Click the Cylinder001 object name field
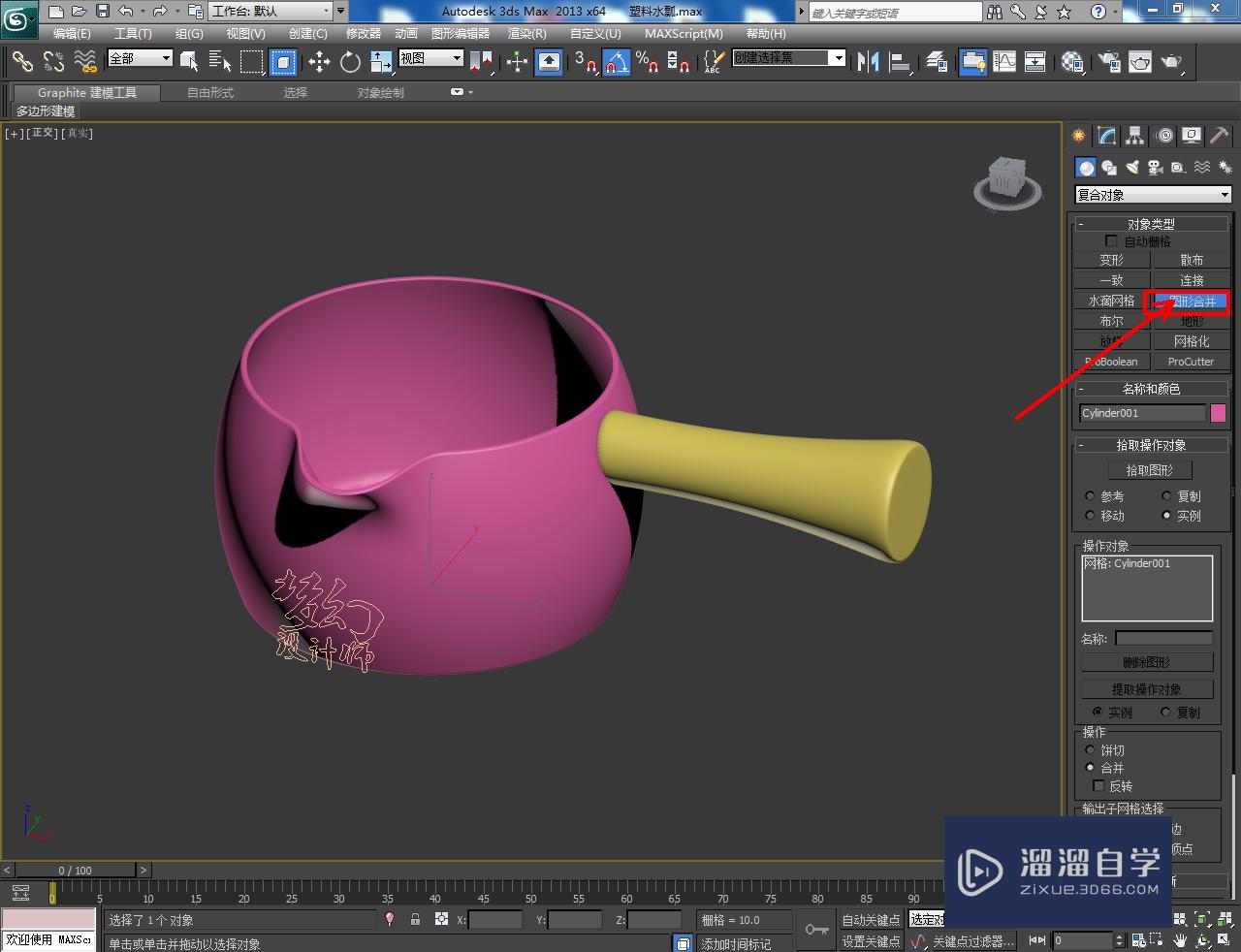The height and width of the screenshot is (952, 1241). [1142, 413]
